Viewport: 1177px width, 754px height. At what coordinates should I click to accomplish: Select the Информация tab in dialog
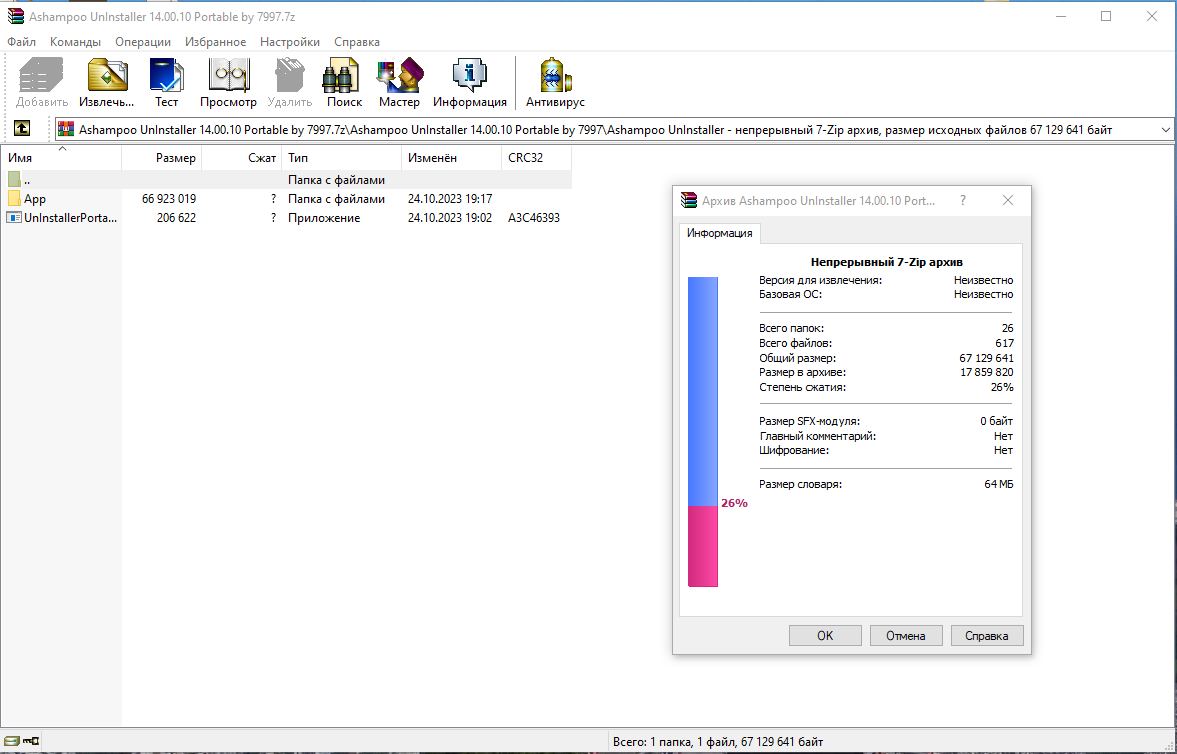[719, 234]
